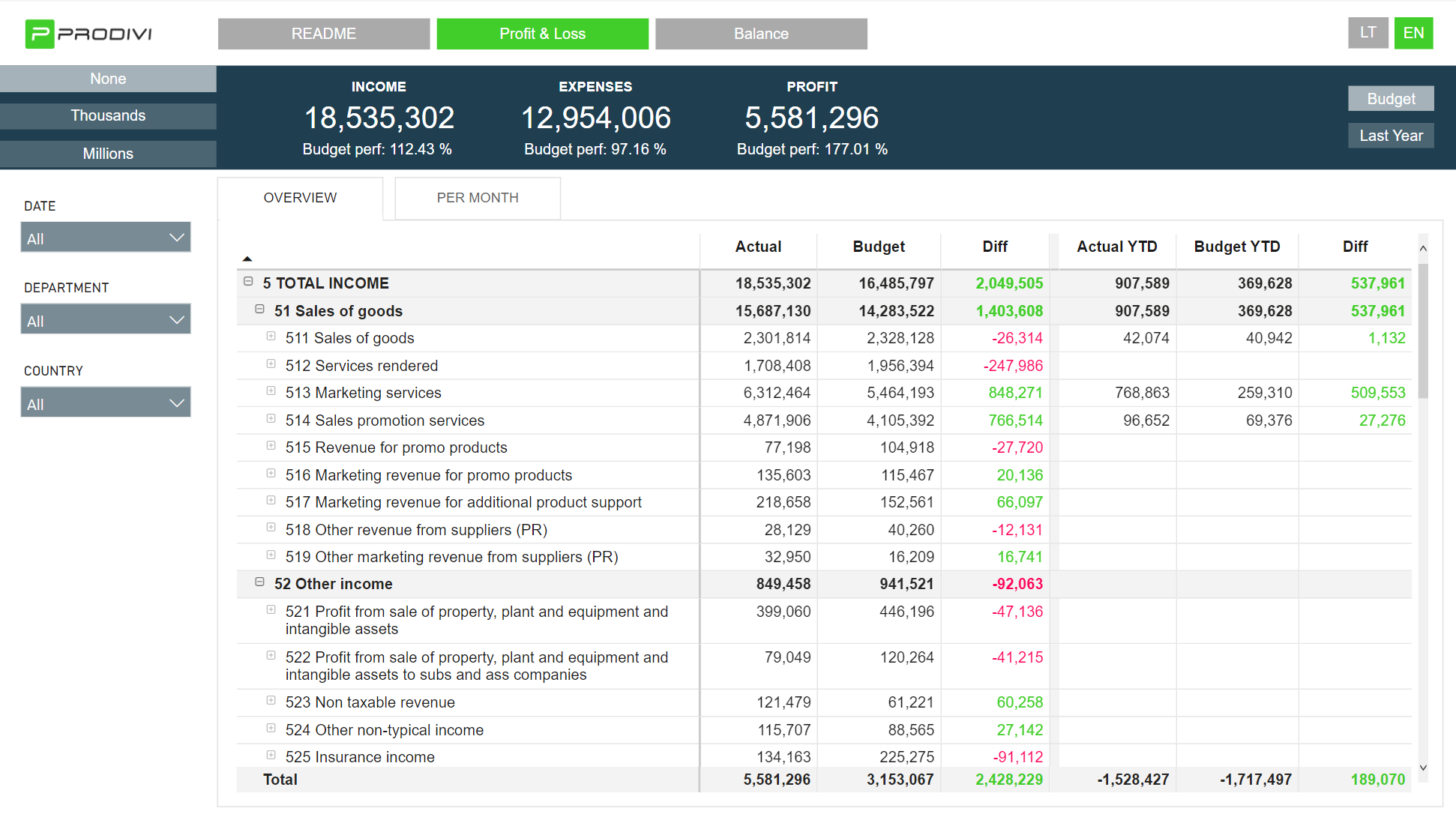This screenshot has height=817, width=1456.
Task: Expand row 513 Marketing services
Action: 271,391
